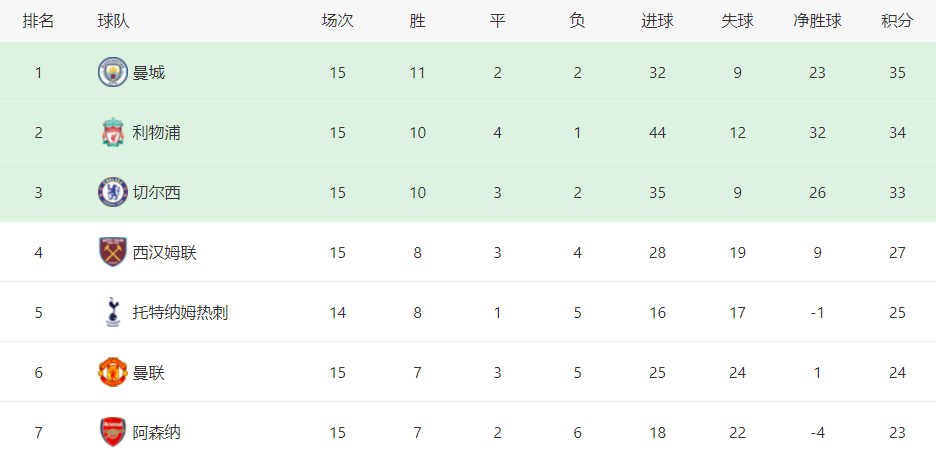Click the Manchester City club crest
This screenshot has width=936, height=455.
click(113, 72)
